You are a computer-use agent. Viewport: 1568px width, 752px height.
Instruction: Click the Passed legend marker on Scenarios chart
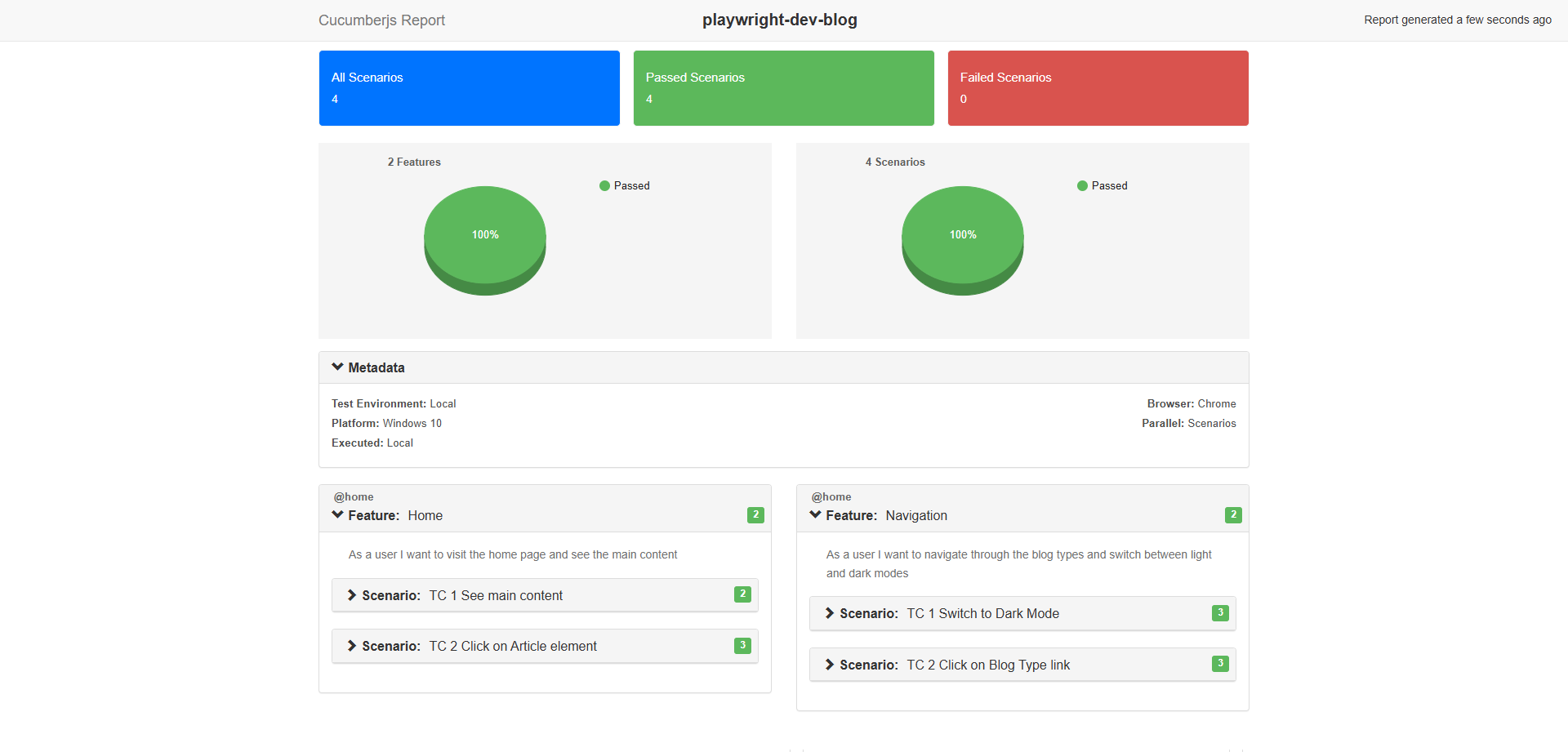1082,185
